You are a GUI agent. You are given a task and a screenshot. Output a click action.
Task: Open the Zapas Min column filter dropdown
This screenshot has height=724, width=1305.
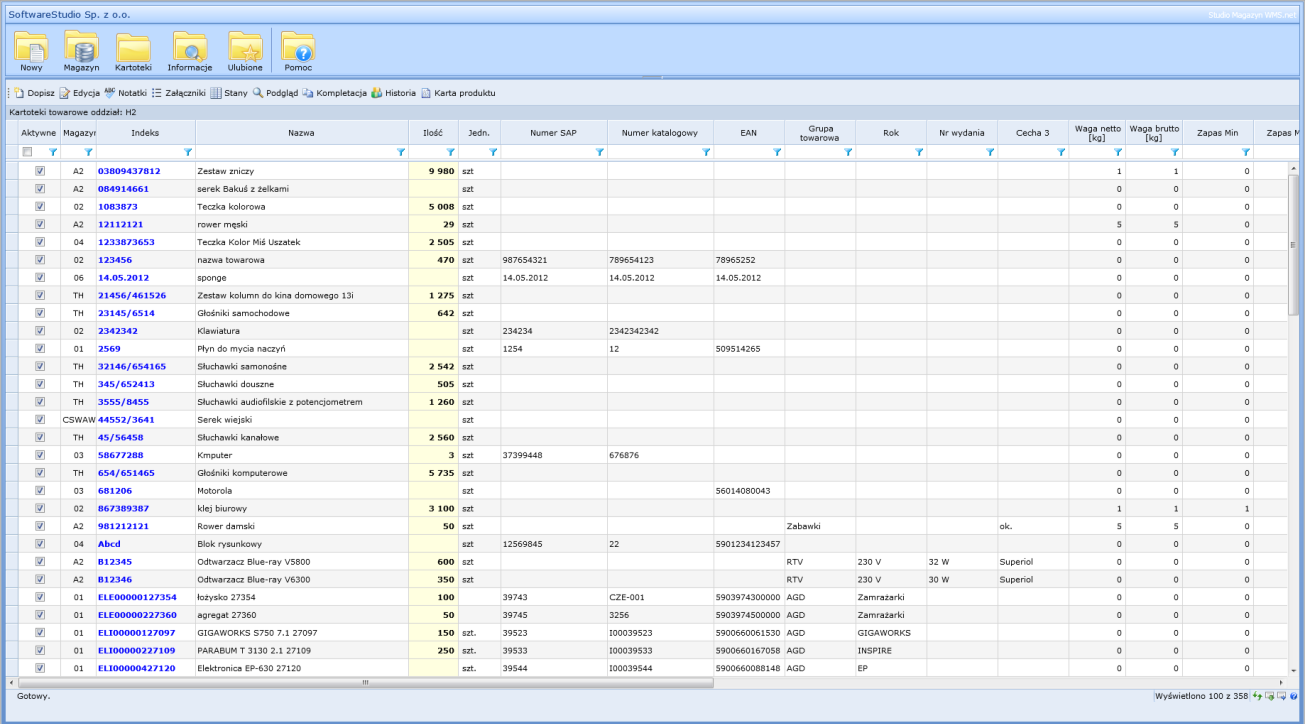pyautogui.click(x=1246, y=152)
